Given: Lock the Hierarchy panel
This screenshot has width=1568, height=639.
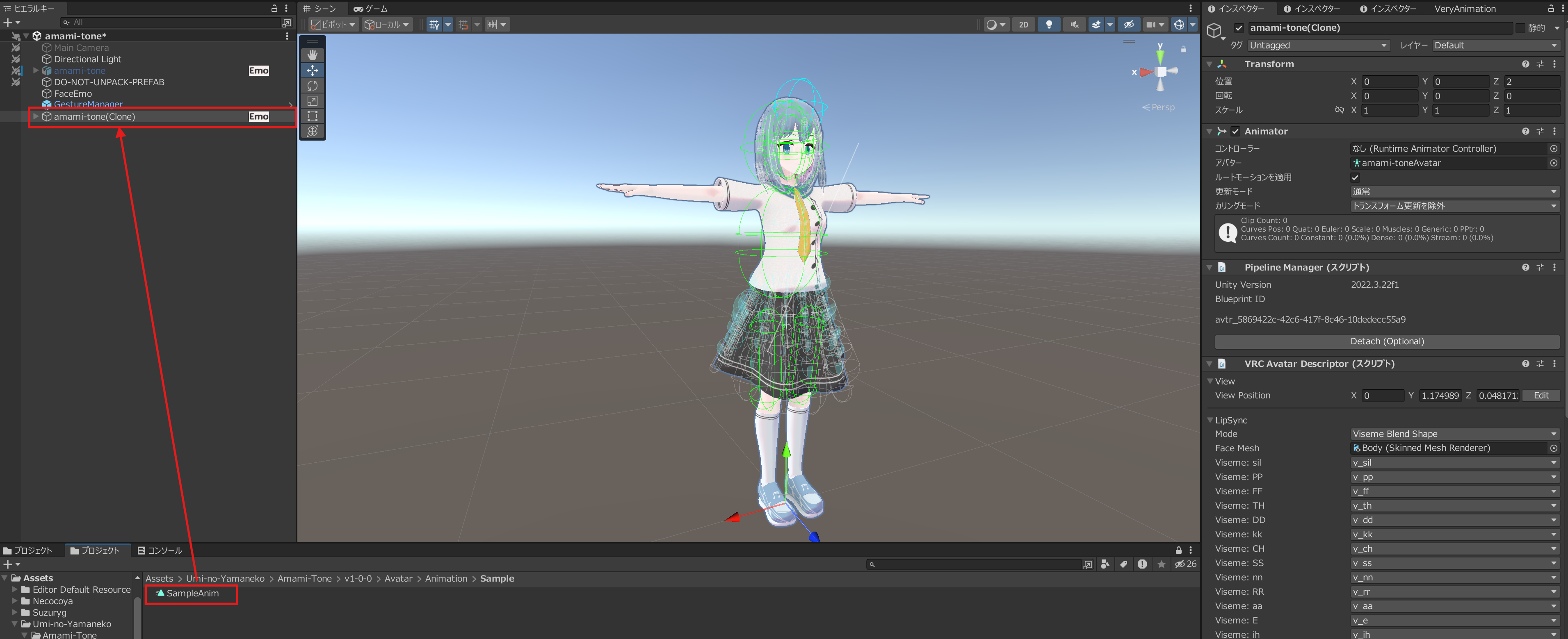Looking at the screenshot, I should 274,9.
